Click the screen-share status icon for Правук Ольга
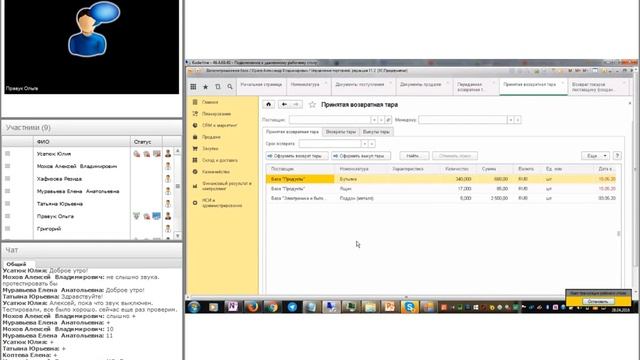The height and width of the screenshot is (360, 640). [x=156, y=216]
